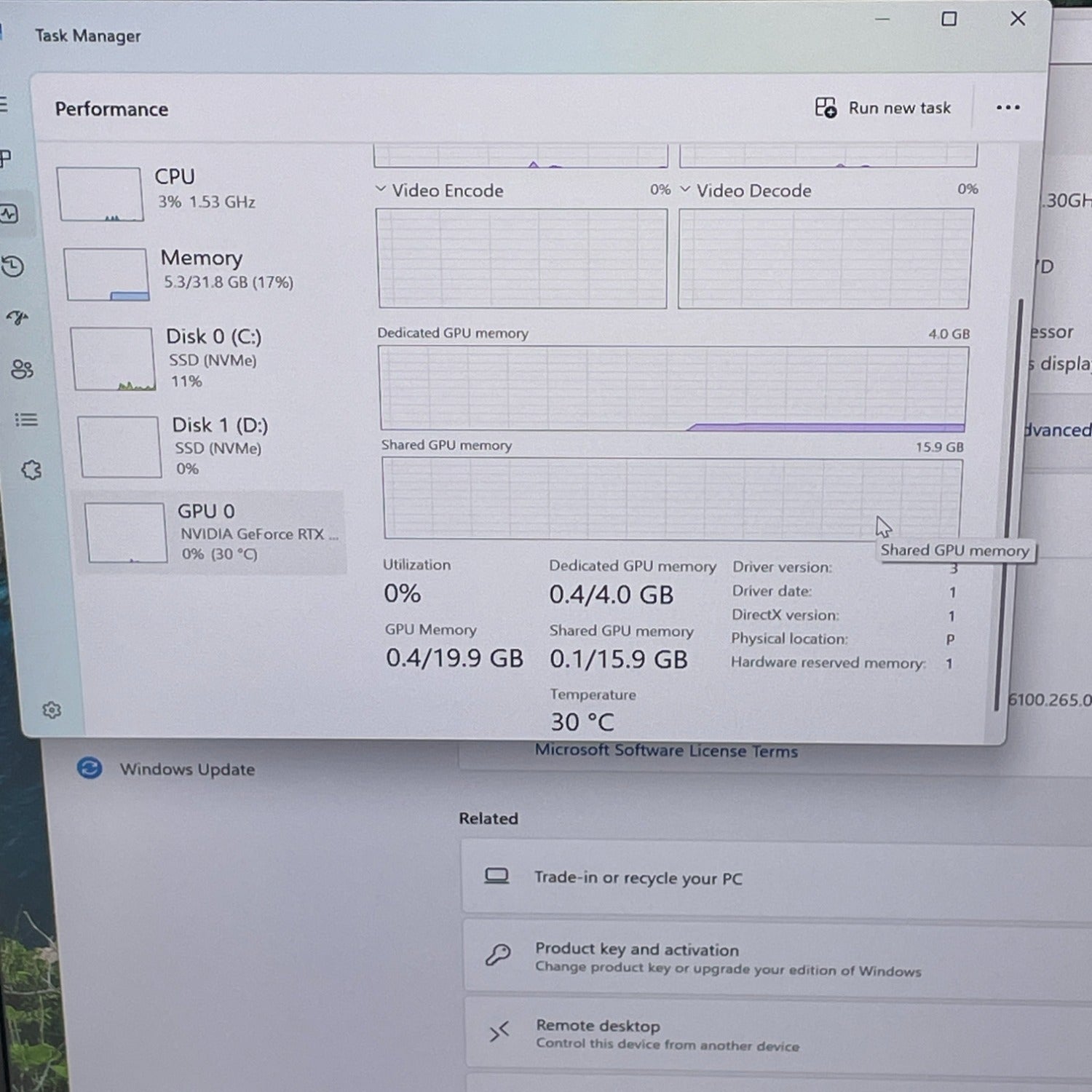Open the Startup apps sidebar icon
The height and width of the screenshot is (1092, 1092).
coord(17,317)
